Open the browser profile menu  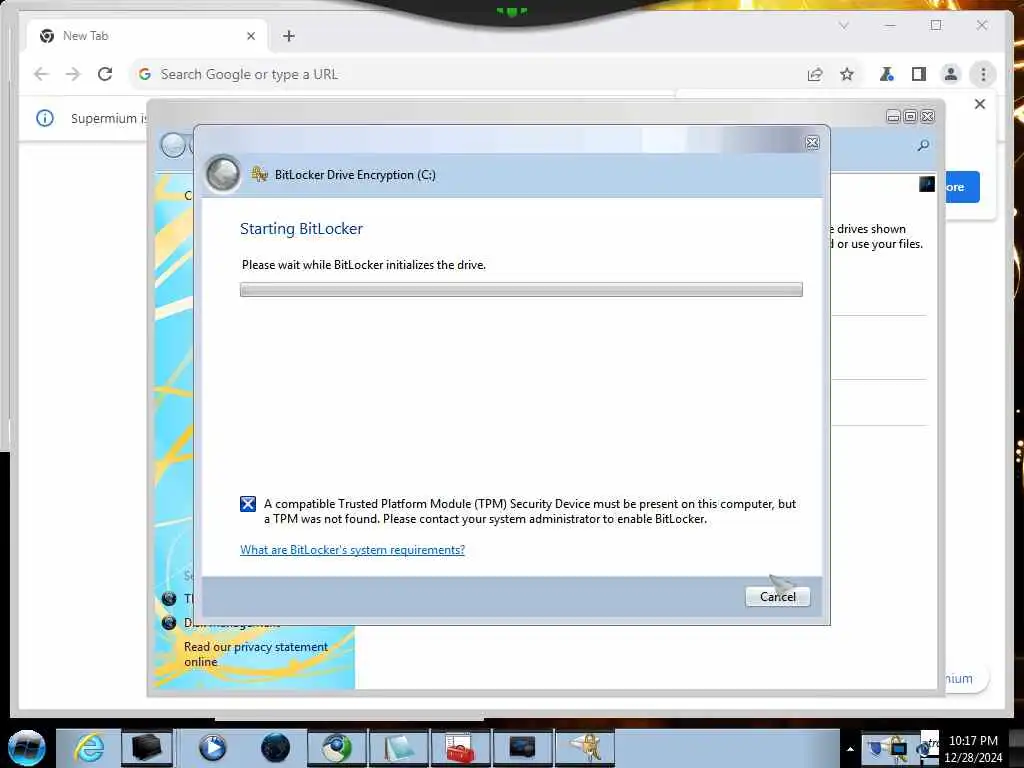(x=951, y=74)
